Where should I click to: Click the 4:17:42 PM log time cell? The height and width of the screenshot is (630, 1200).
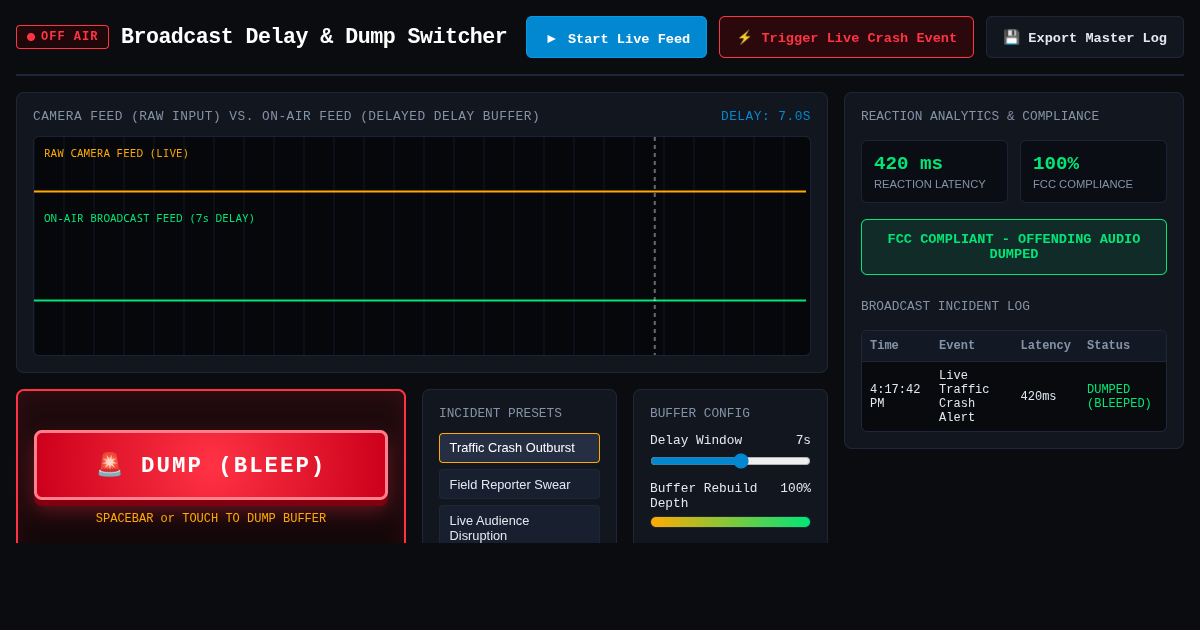pyautogui.click(x=895, y=397)
